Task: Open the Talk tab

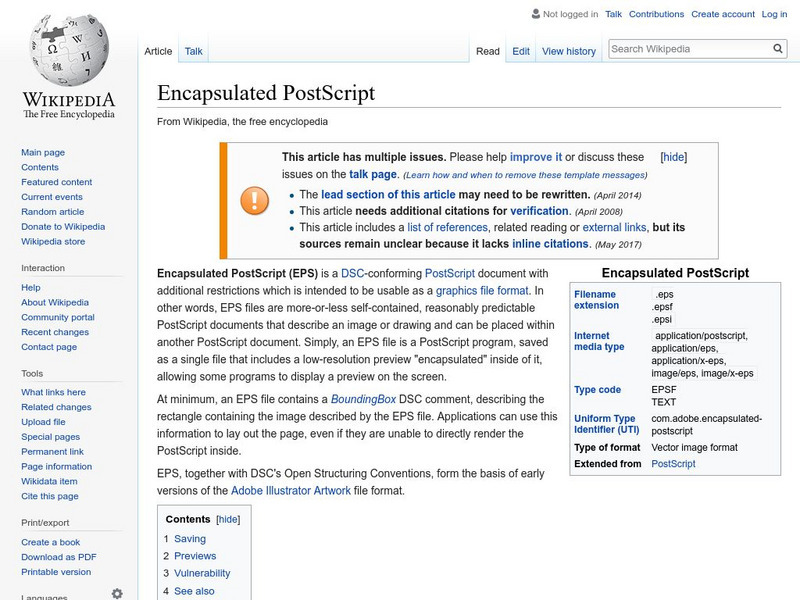Action: (193, 51)
